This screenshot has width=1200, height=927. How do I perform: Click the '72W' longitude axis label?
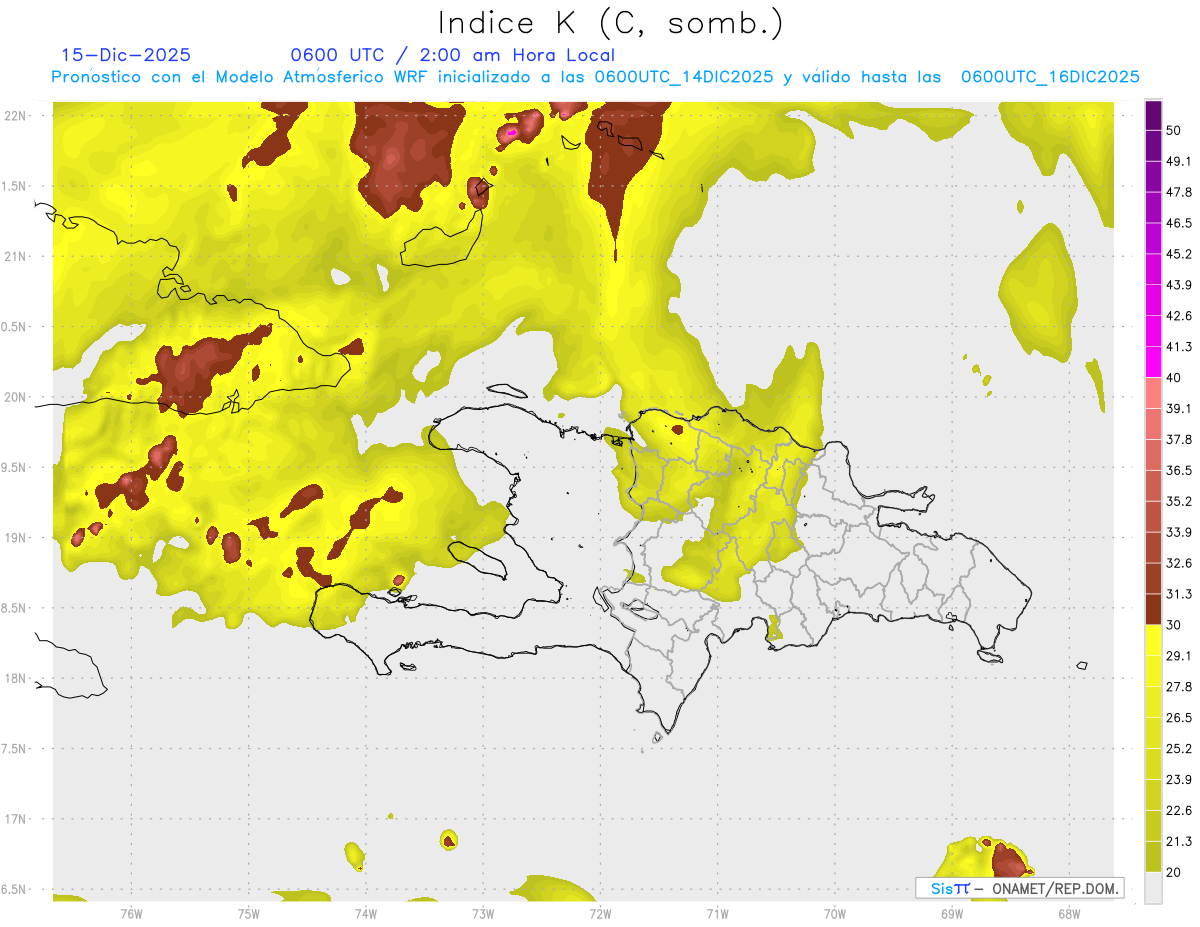(x=600, y=914)
